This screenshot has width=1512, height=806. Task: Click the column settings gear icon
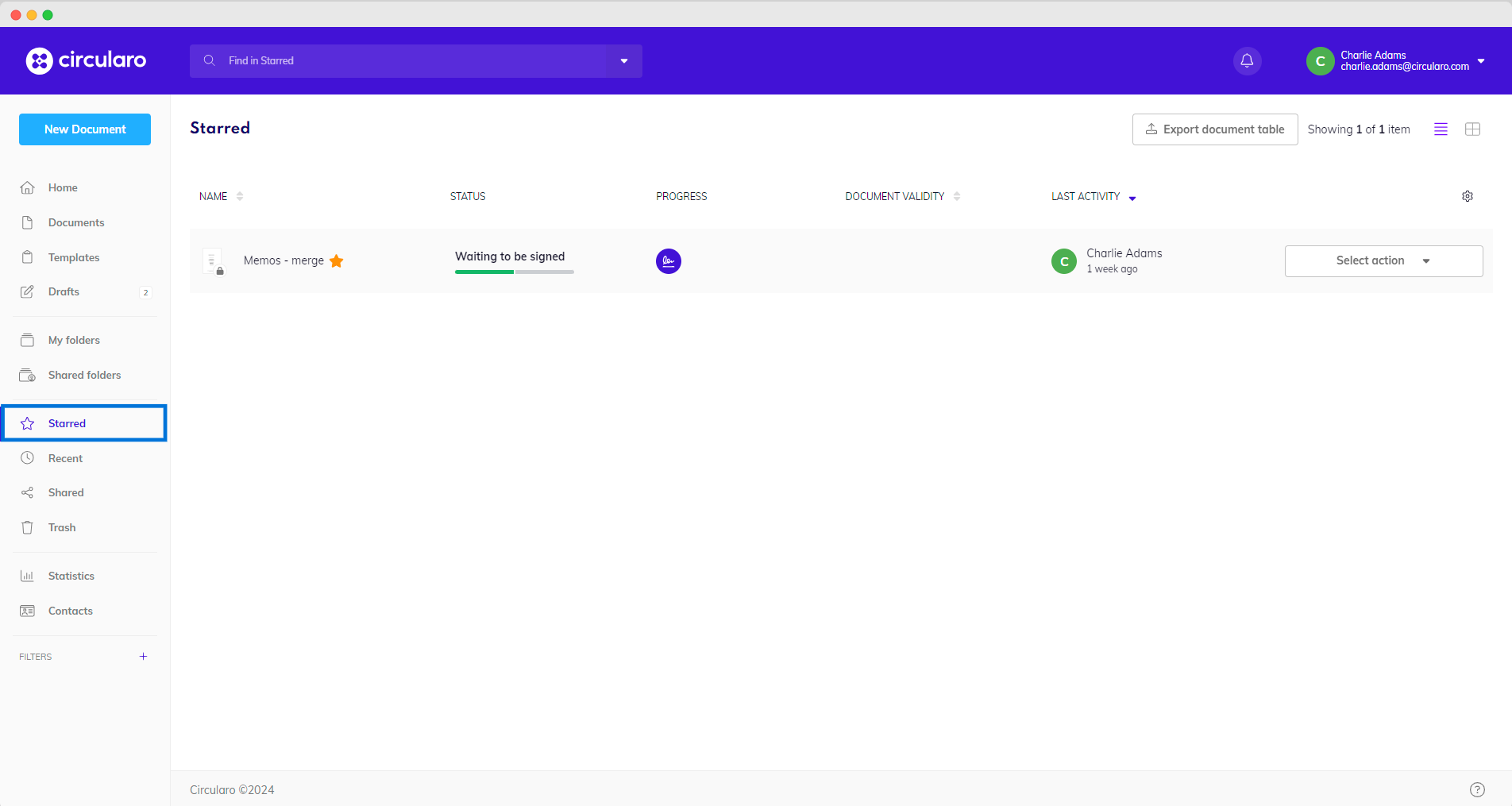[1467, 196]
